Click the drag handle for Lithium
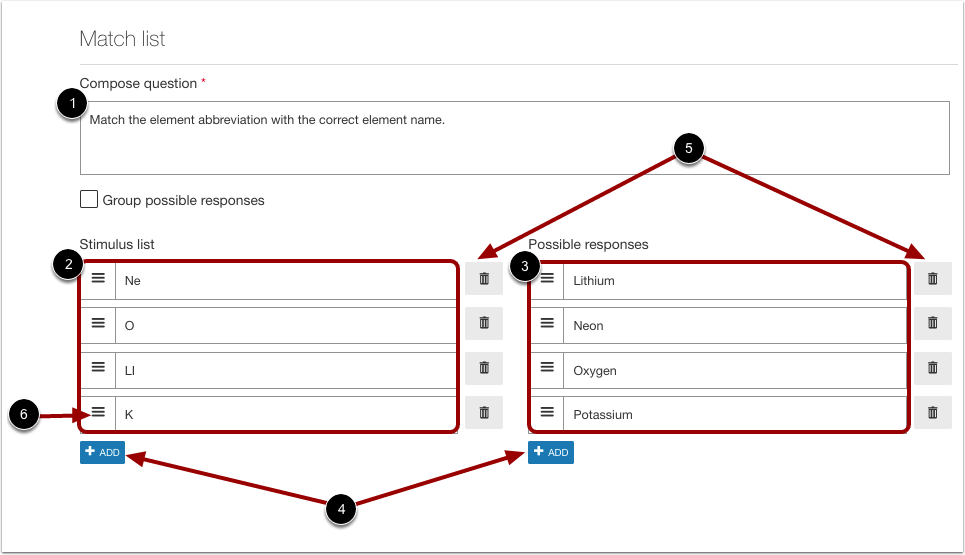965x555 pixels. pyautogui.click(x=547, y=279)
